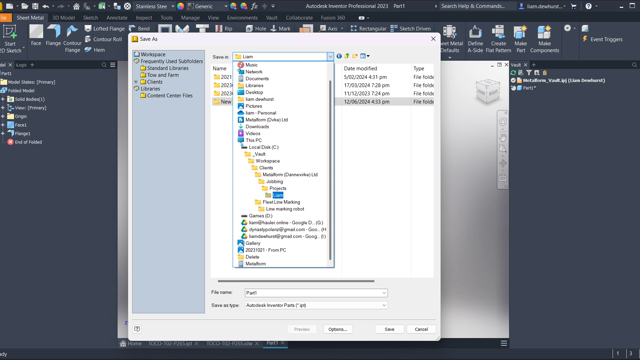This screenshot has height=360, width=640.
Task: Click the help icon at bottom-left of Save As
Action: coord(137,329)
